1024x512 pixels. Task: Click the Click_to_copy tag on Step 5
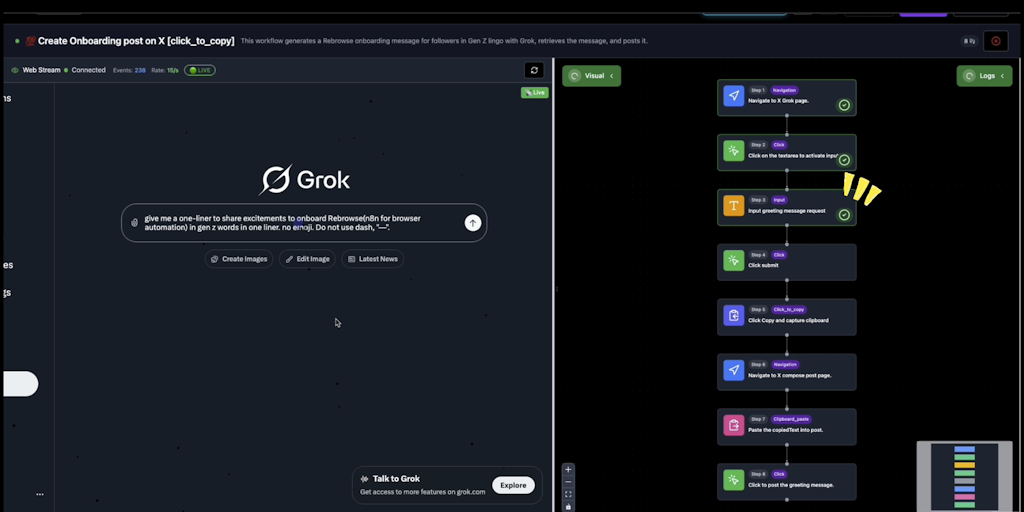(x=789, y=310)
